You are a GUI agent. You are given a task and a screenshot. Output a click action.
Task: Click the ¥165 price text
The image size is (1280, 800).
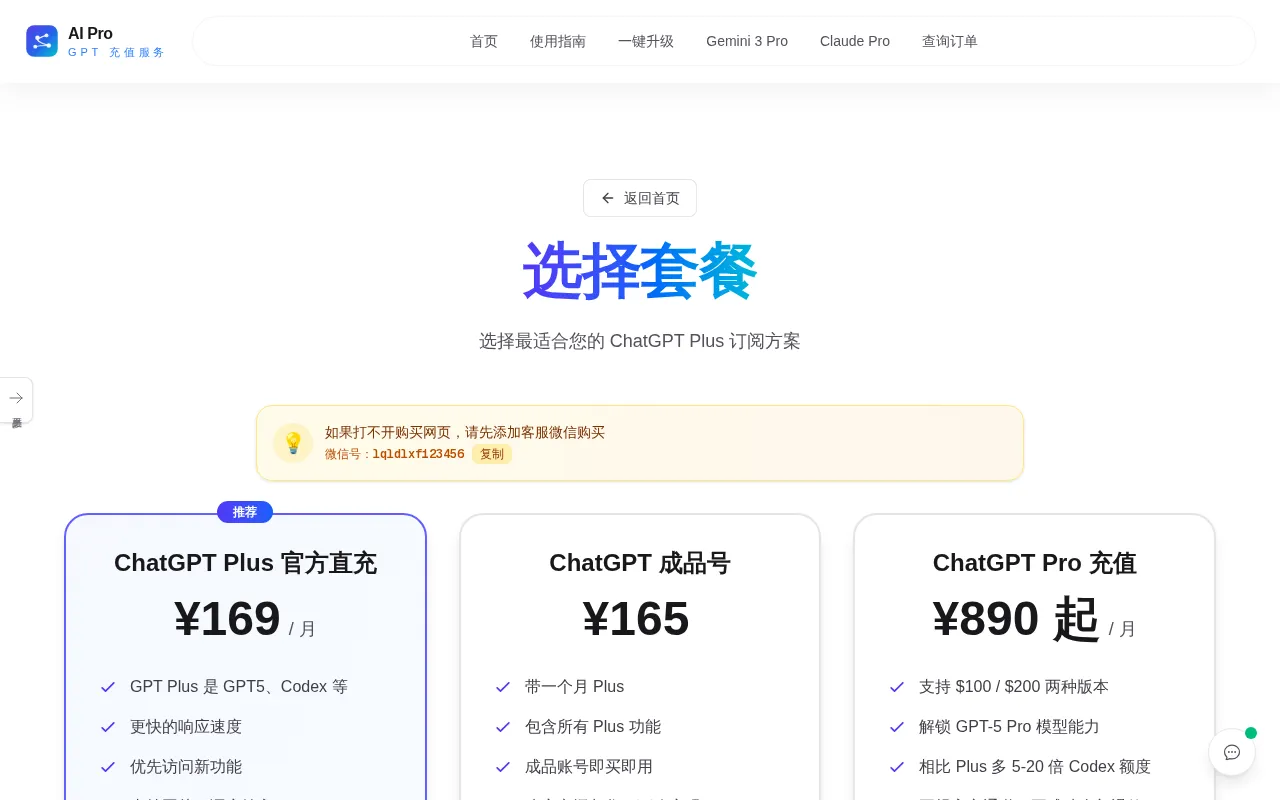click(x=636, y=618)
